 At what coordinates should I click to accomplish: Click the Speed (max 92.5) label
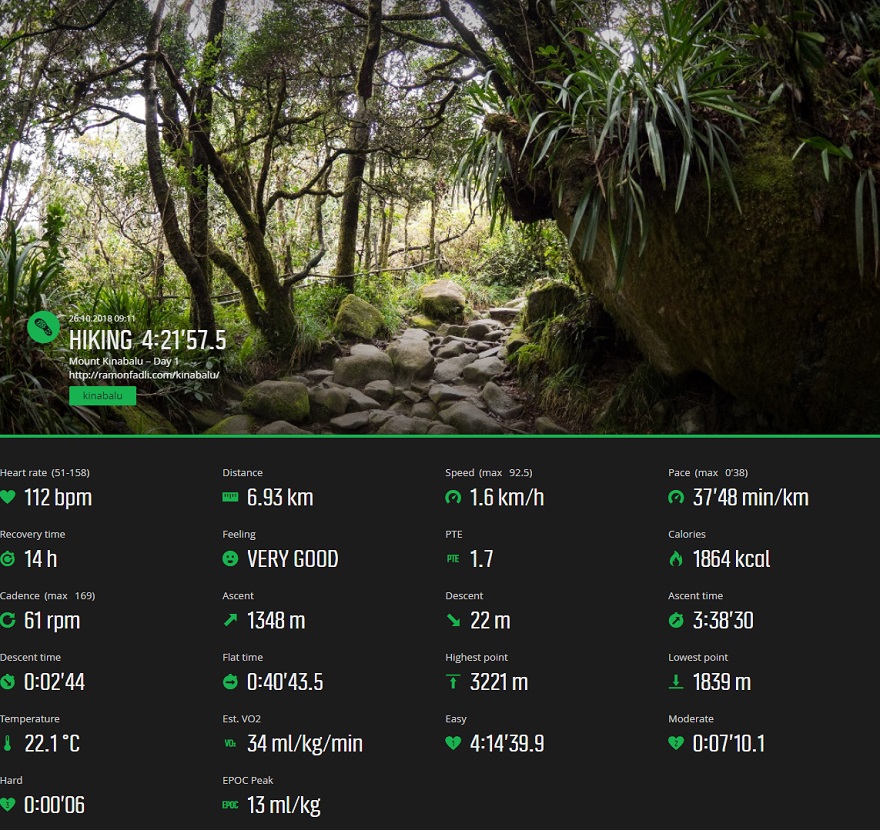point(489,473)
